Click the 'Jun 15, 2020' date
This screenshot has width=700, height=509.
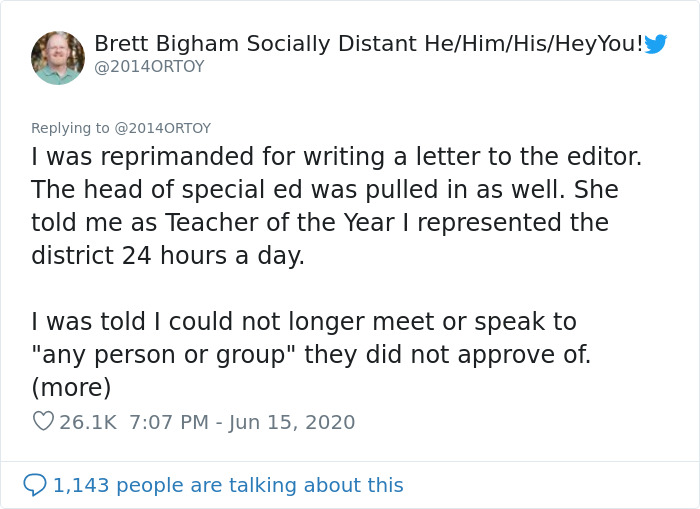(x=292, y=422)
